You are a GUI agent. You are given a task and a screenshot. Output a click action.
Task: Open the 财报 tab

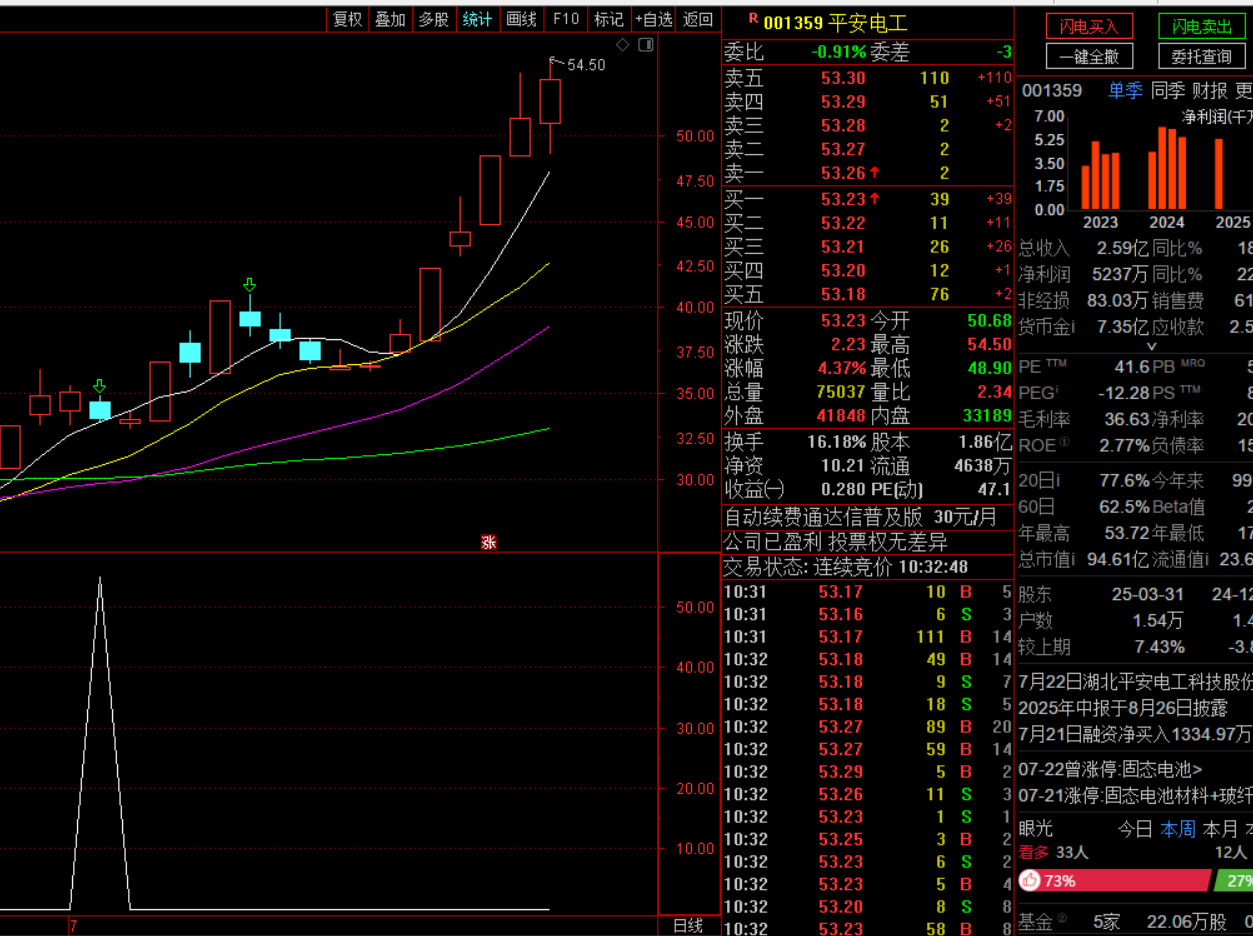tap(1209, 90)
